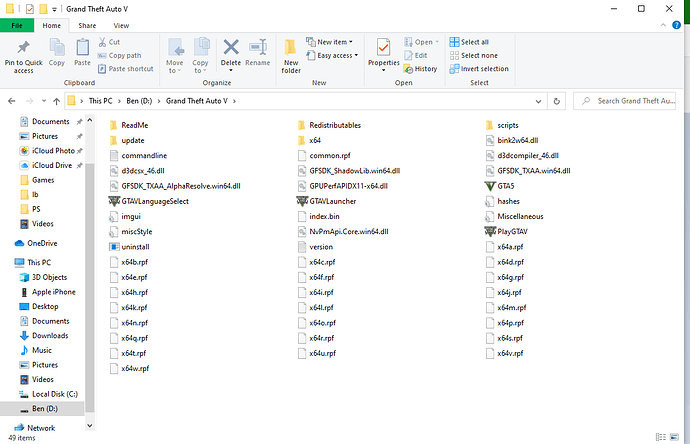Select the GTA5 application file

(x=500, y=186)
